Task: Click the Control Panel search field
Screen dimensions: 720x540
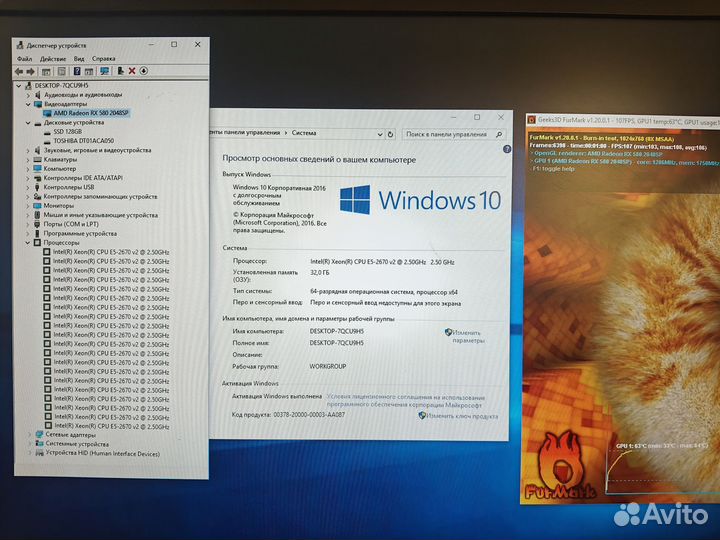Action: tap(448, 132)
